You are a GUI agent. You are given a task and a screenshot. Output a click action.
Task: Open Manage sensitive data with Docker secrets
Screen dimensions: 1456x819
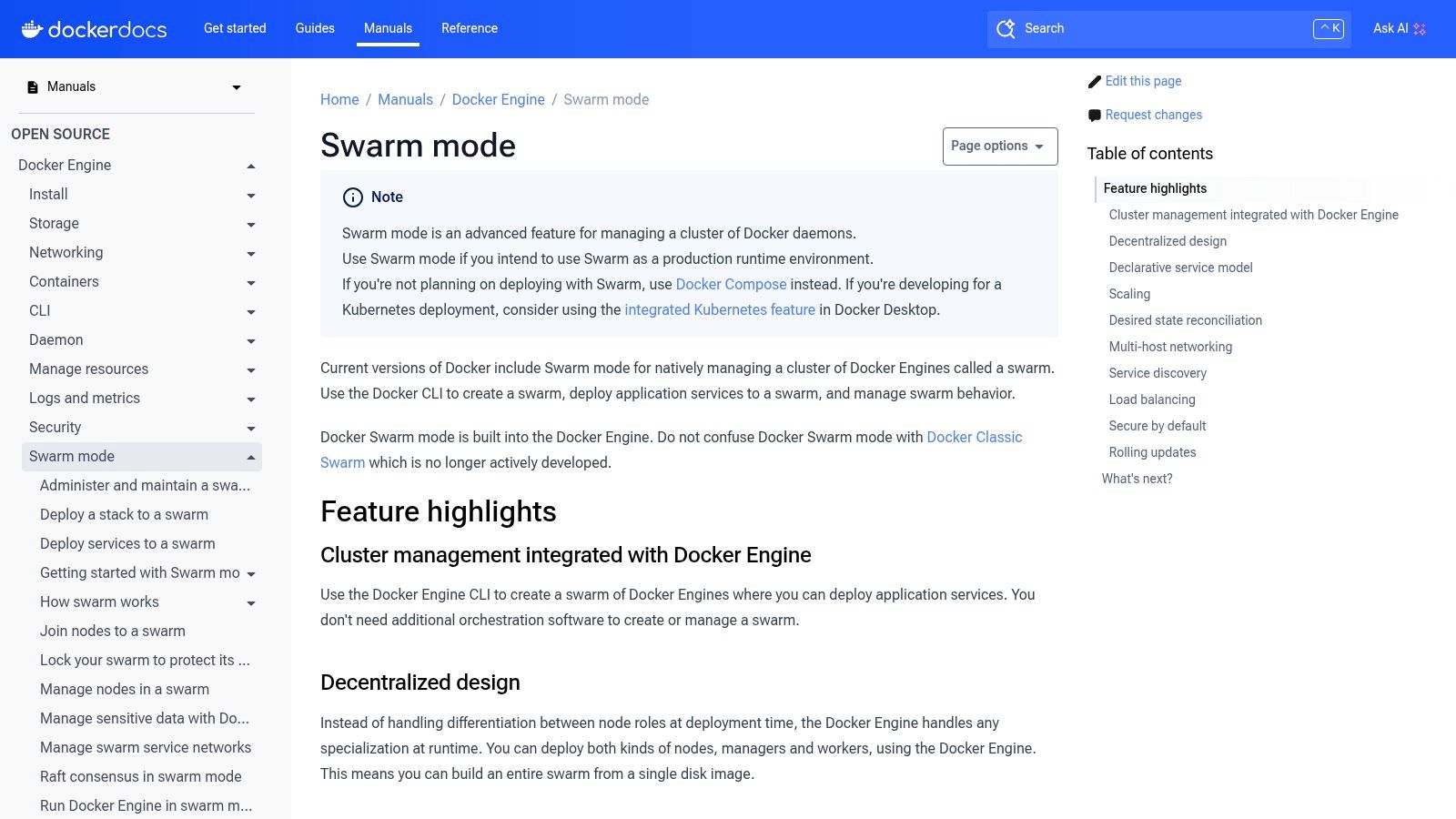tap(145, 719)
